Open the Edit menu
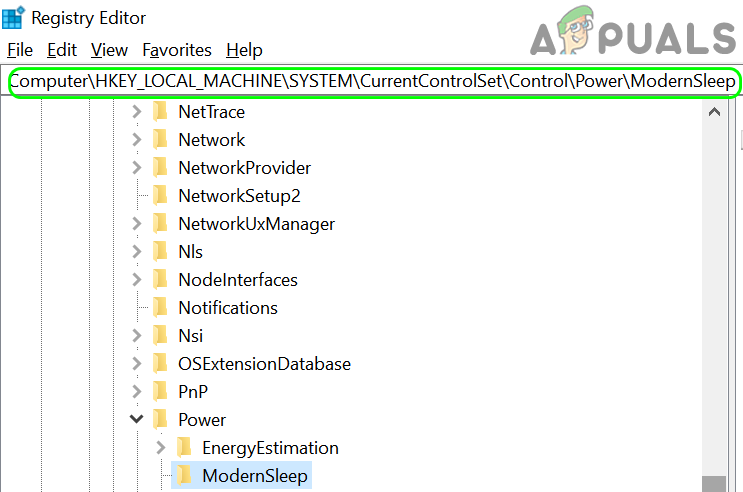Screen dimensions: 743x492 pos(62,50)
